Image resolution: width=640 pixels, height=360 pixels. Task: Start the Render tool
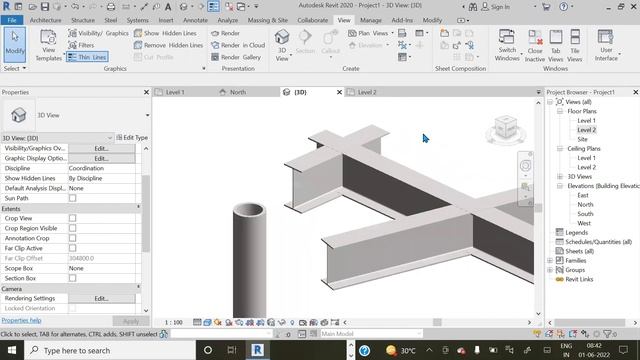226,33
